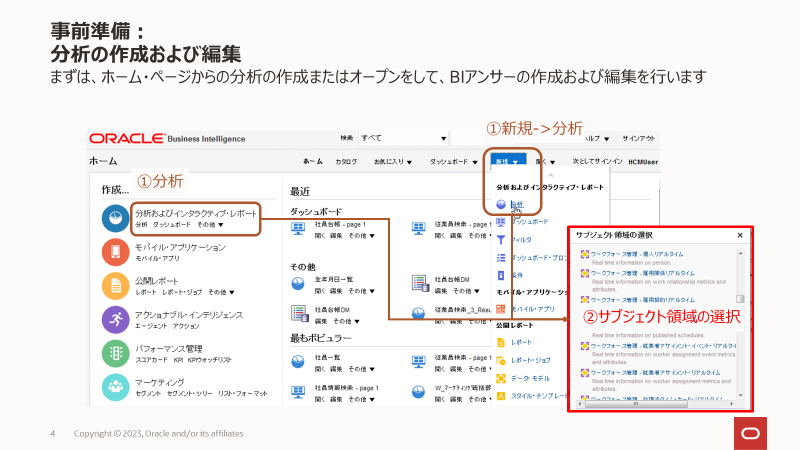Viewport: 800px width, 450px height.
Task: Click the データ・モデル icon in the 新規 menu
Action: pyautogui.click(x=501, y=379)
